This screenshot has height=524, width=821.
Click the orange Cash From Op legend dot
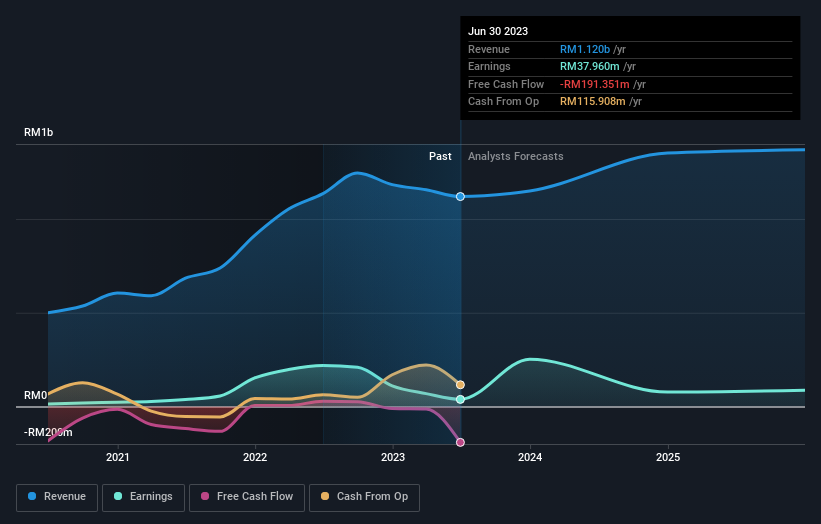325,496
